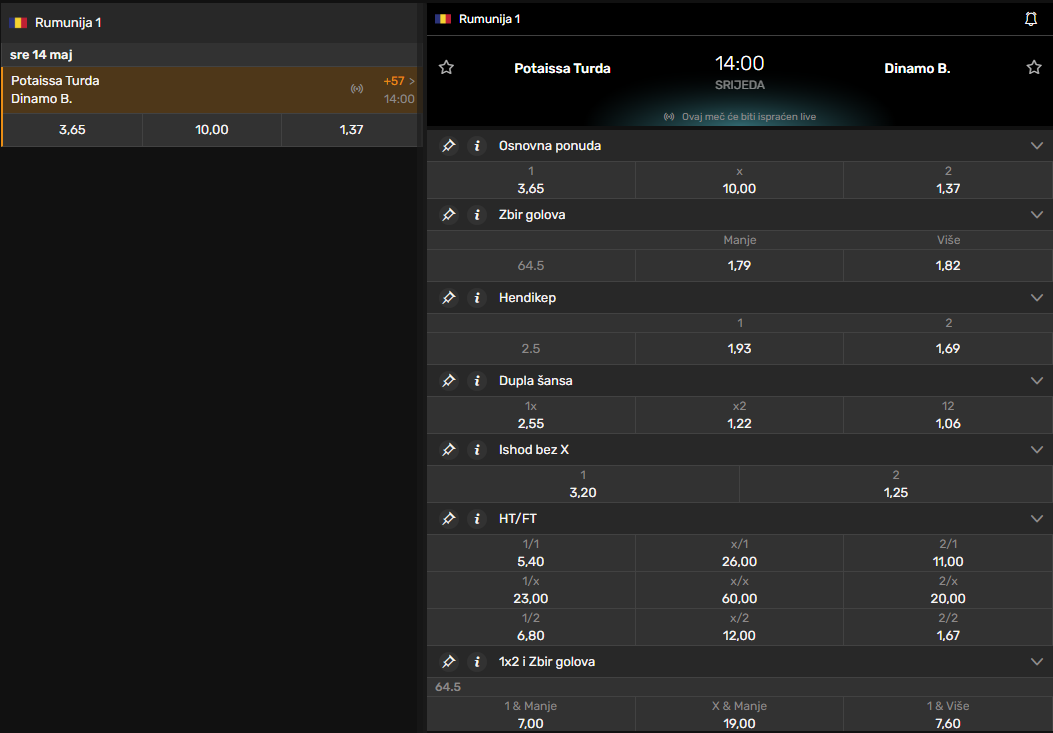This screenshot has width=1053, height=733.
Task: Open info for 1x2 i Zbir golova
Action: click(x=477, y=662)
